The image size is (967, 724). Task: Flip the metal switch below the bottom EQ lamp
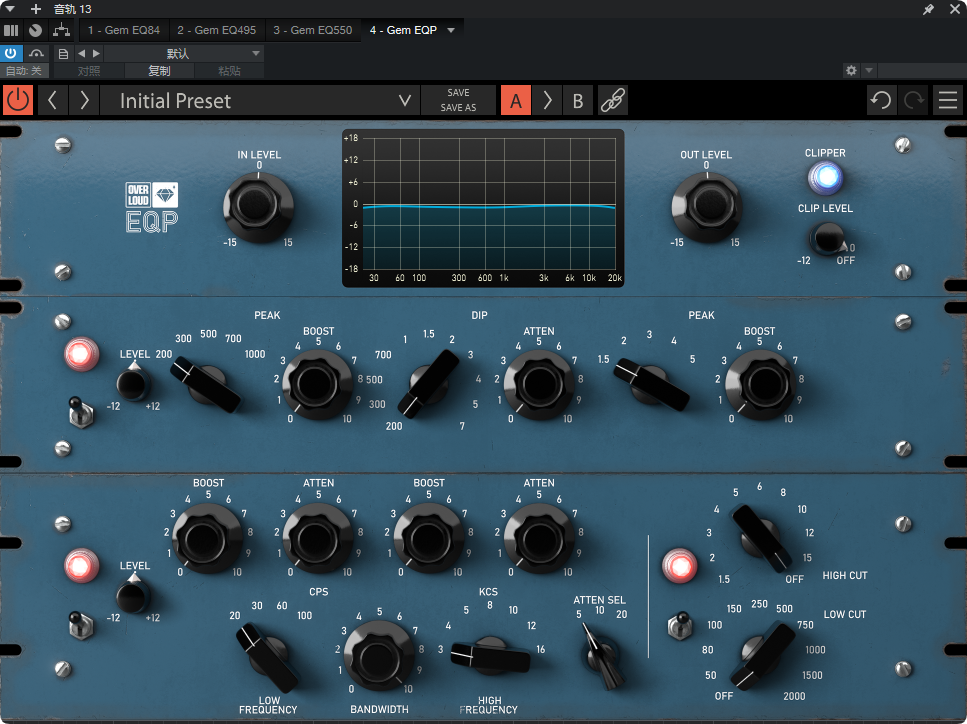click(x=80, y=624)
